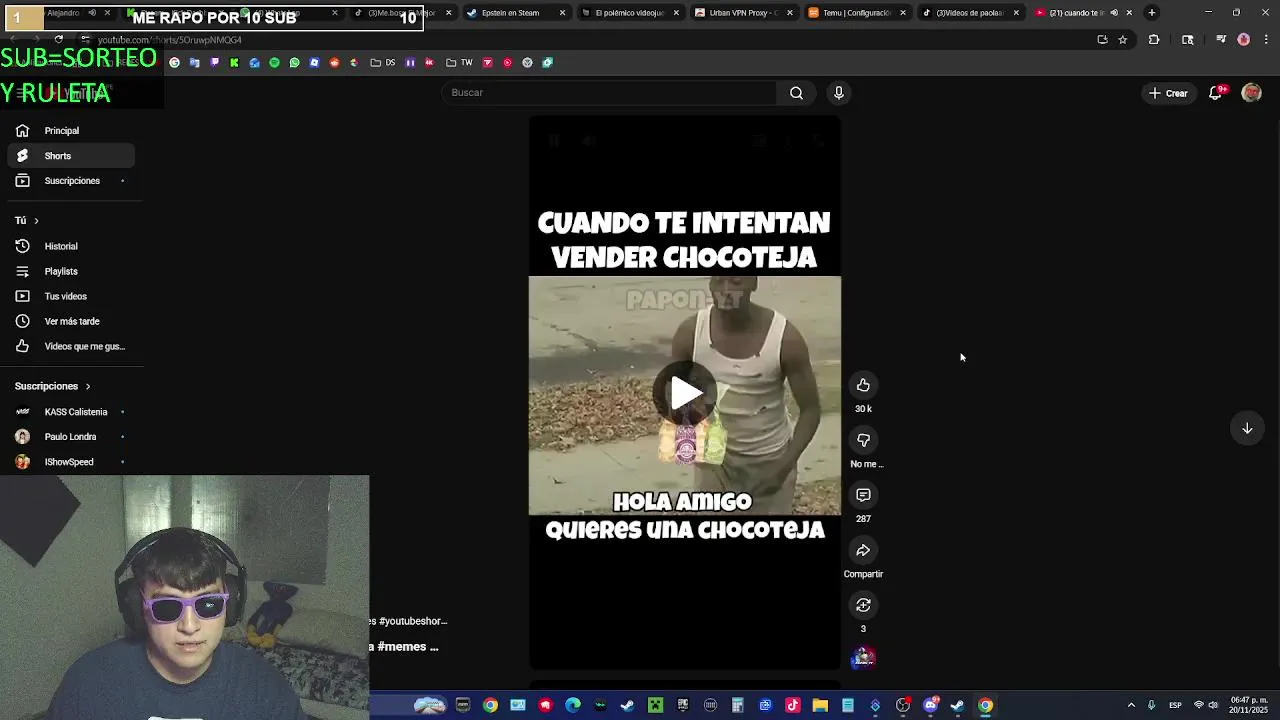The width and height of the screenshot is (1280, 720).
Task: Open Minecraft creeper icon in taskbar
Action: 655,705
